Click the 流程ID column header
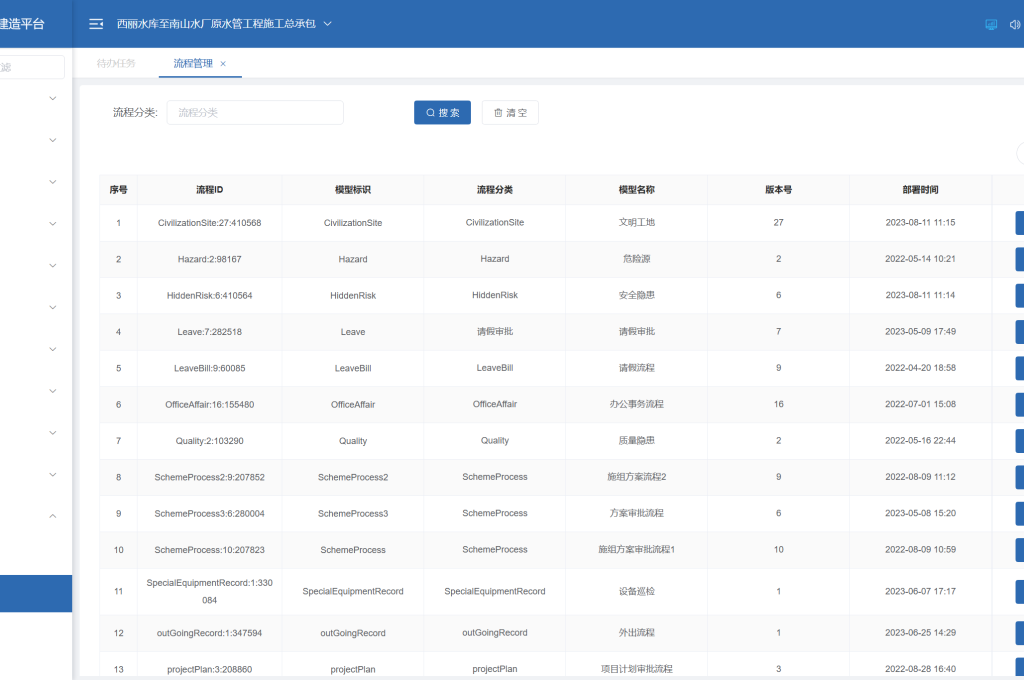 coord(209,190)
